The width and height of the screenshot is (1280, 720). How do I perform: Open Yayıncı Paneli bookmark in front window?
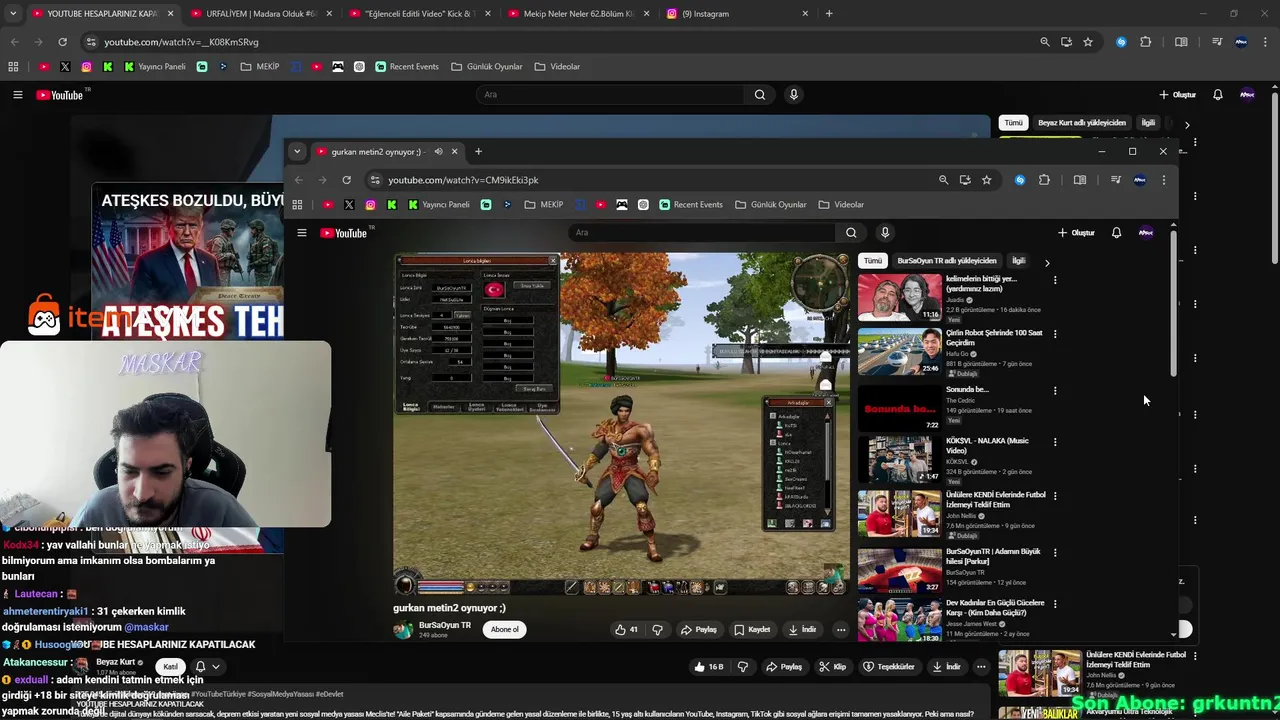coord(438,205)
